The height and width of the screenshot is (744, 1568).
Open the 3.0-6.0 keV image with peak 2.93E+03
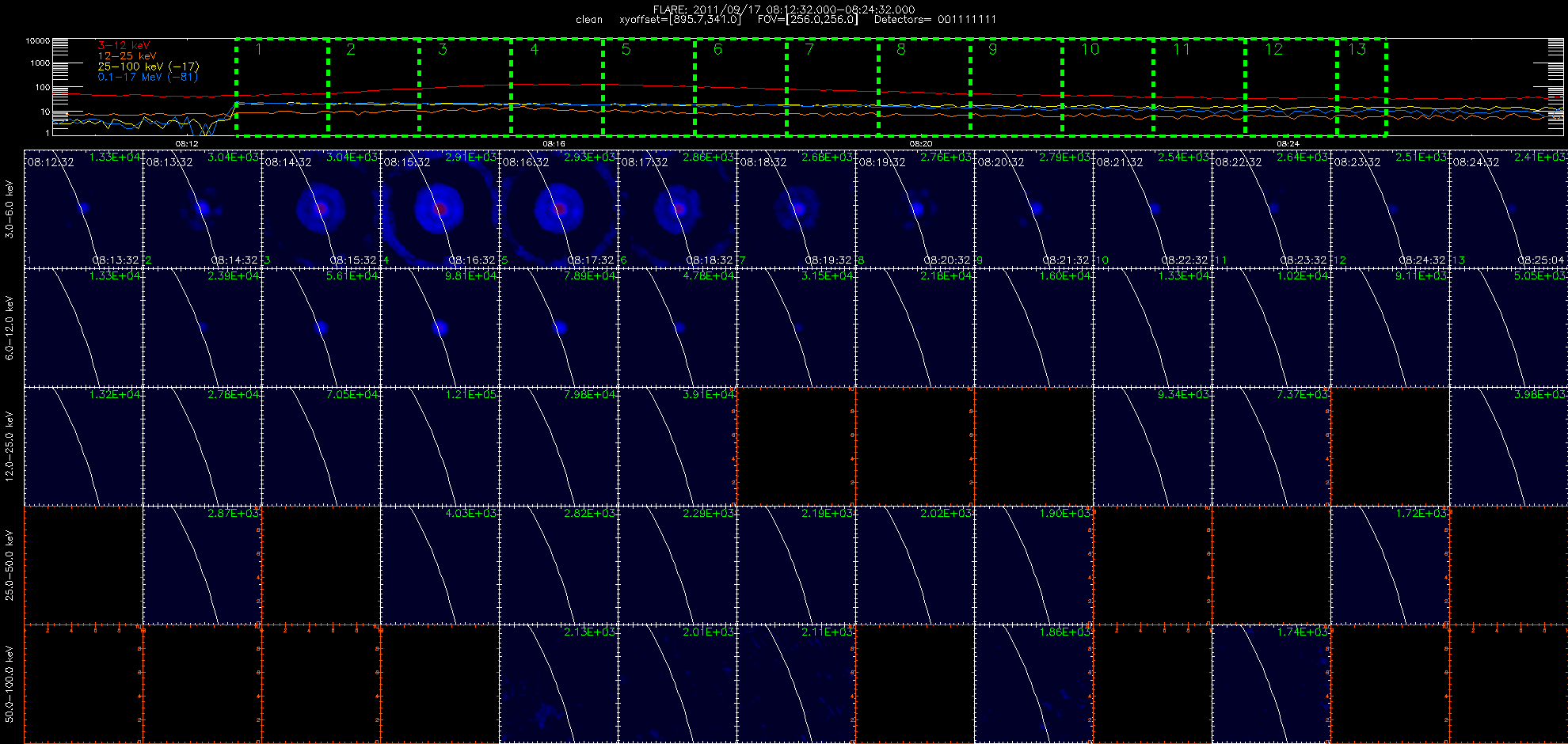point(558,209)
